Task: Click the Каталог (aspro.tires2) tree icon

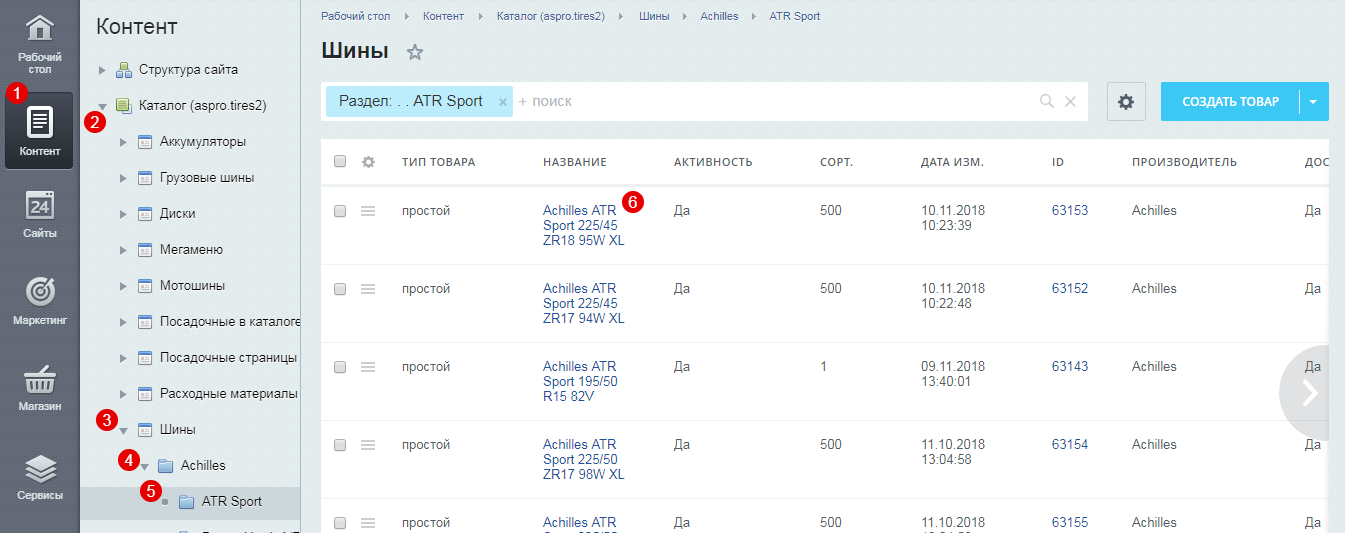Action: [x=124, y=105]
